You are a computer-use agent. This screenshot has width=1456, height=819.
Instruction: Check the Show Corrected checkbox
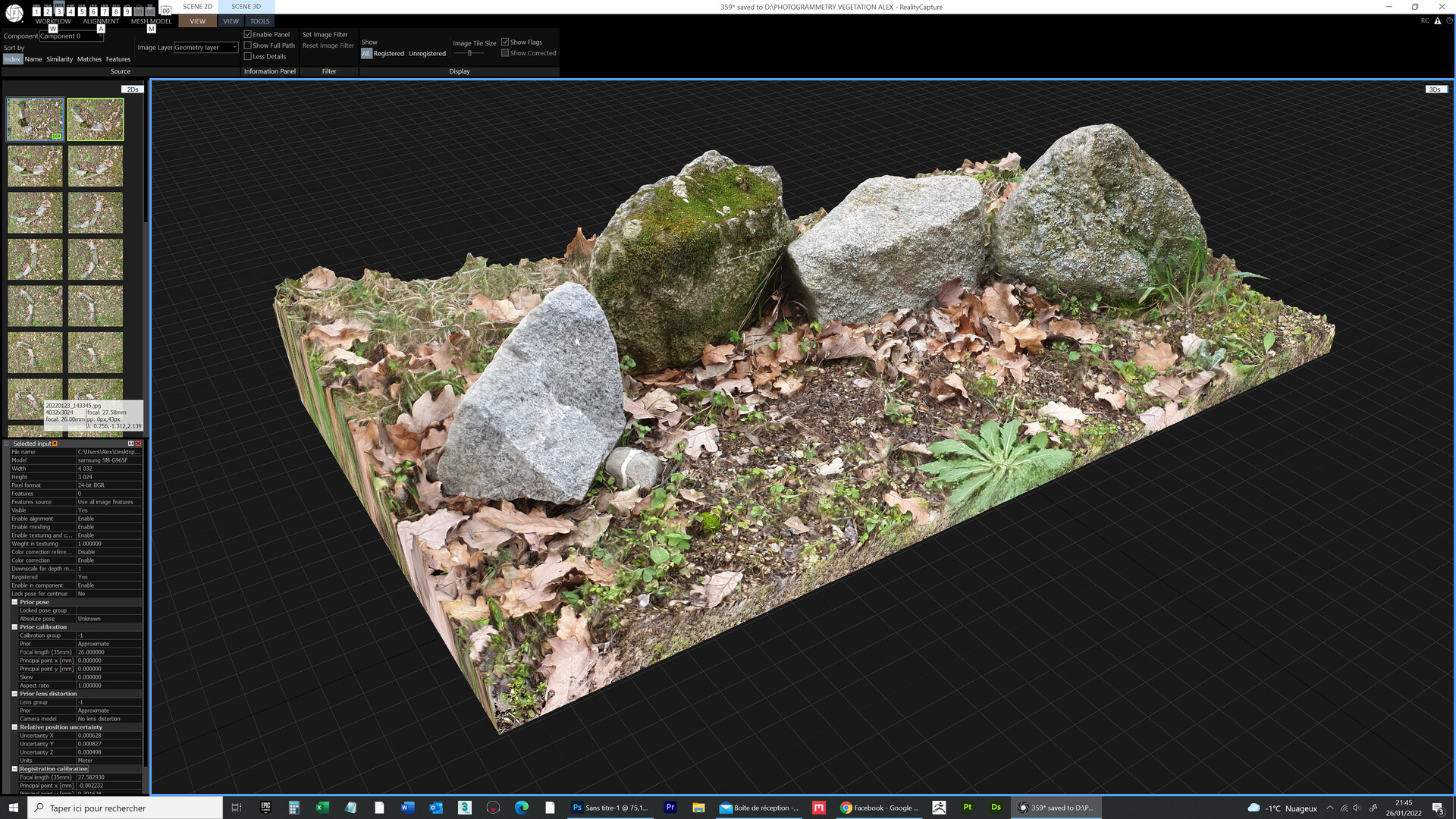tap(506, 53)
